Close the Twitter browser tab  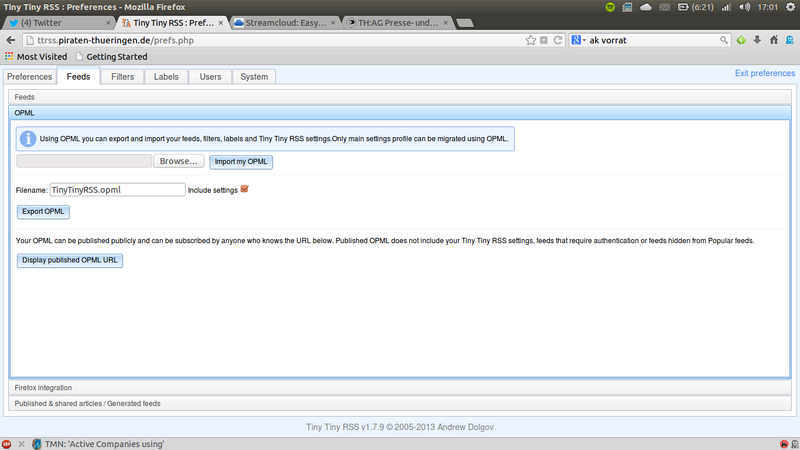click(x=108, y=23)
